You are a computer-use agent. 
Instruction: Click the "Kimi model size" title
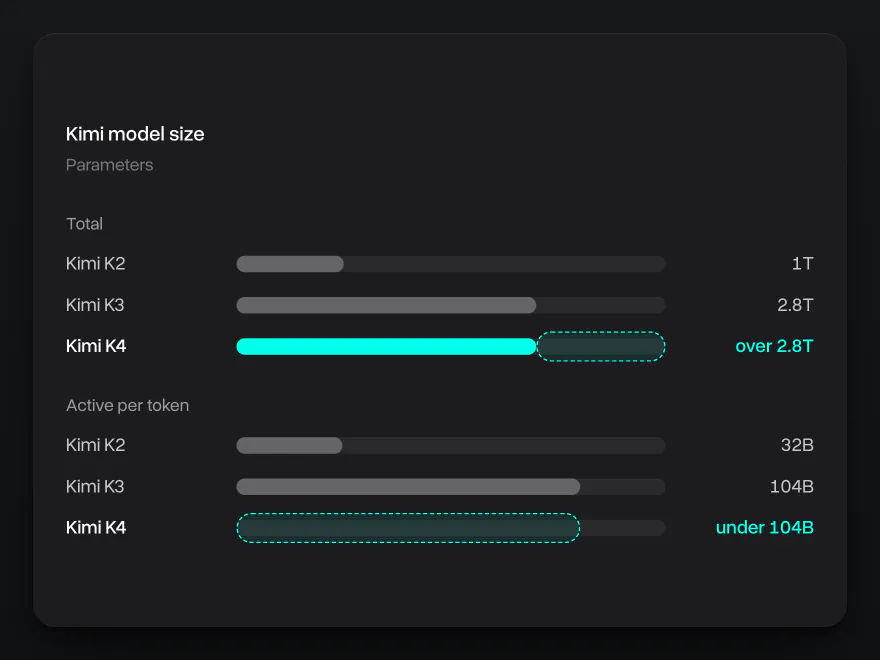[135, 134]
